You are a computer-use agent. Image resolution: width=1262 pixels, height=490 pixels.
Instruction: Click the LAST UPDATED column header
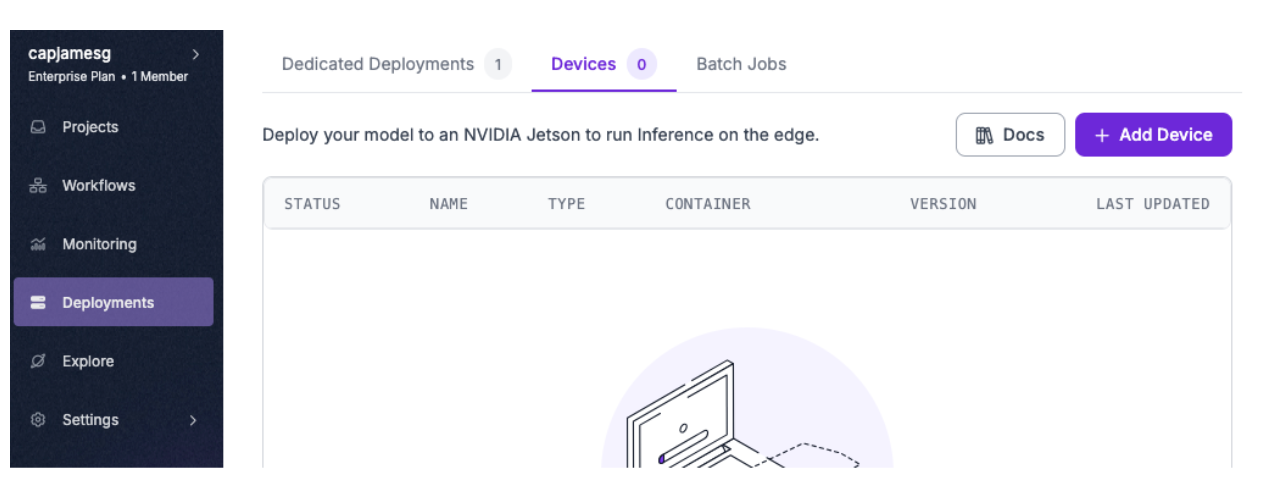1152,204
